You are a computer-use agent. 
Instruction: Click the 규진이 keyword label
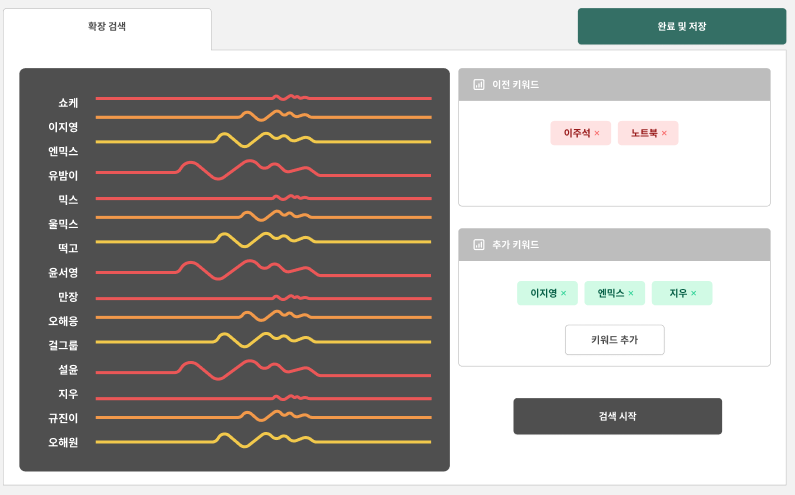click(63, 418)
